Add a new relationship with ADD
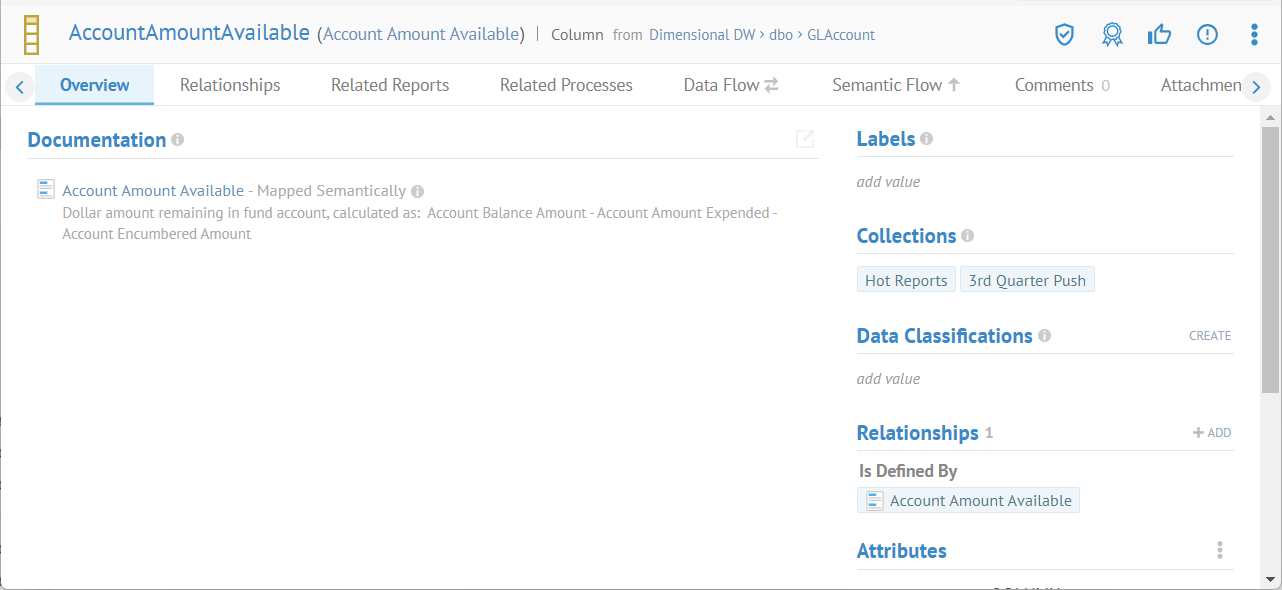This screenshot has width=1282, height=590. click(x=1211, y=433)
